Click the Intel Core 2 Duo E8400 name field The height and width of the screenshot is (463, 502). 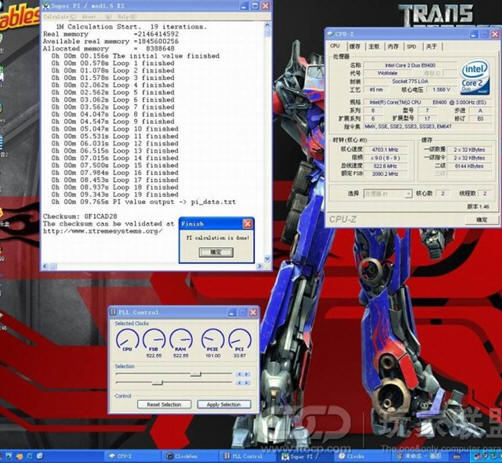[410, 65]
